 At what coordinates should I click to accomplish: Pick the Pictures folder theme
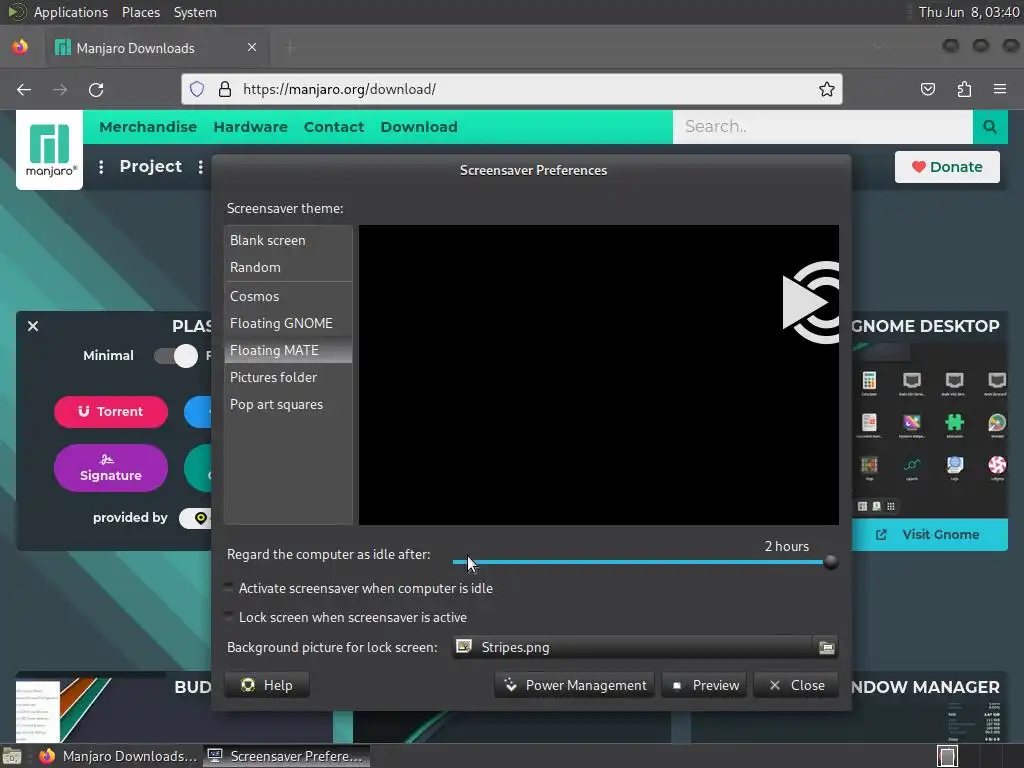(x=288, y=377)
